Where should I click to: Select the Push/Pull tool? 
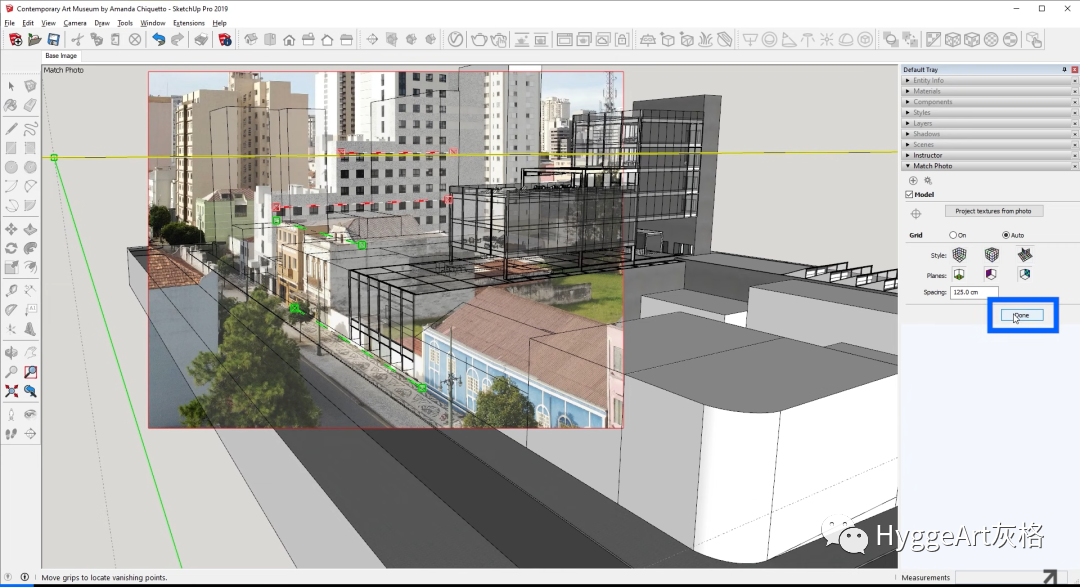point(30,229)
